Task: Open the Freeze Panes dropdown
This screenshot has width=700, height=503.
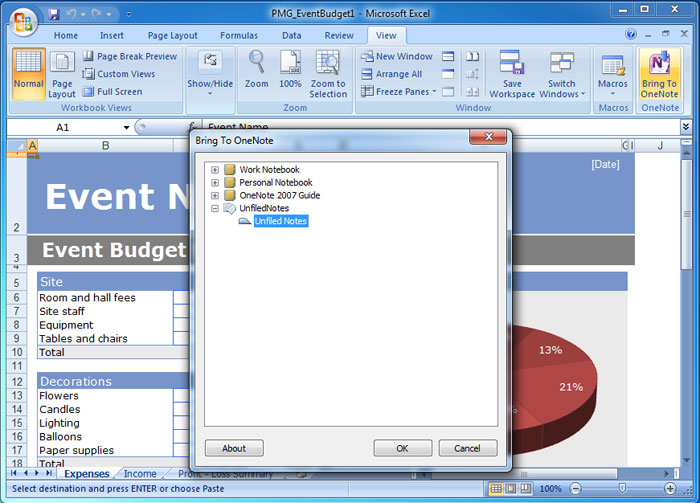Action: [399, 91]
